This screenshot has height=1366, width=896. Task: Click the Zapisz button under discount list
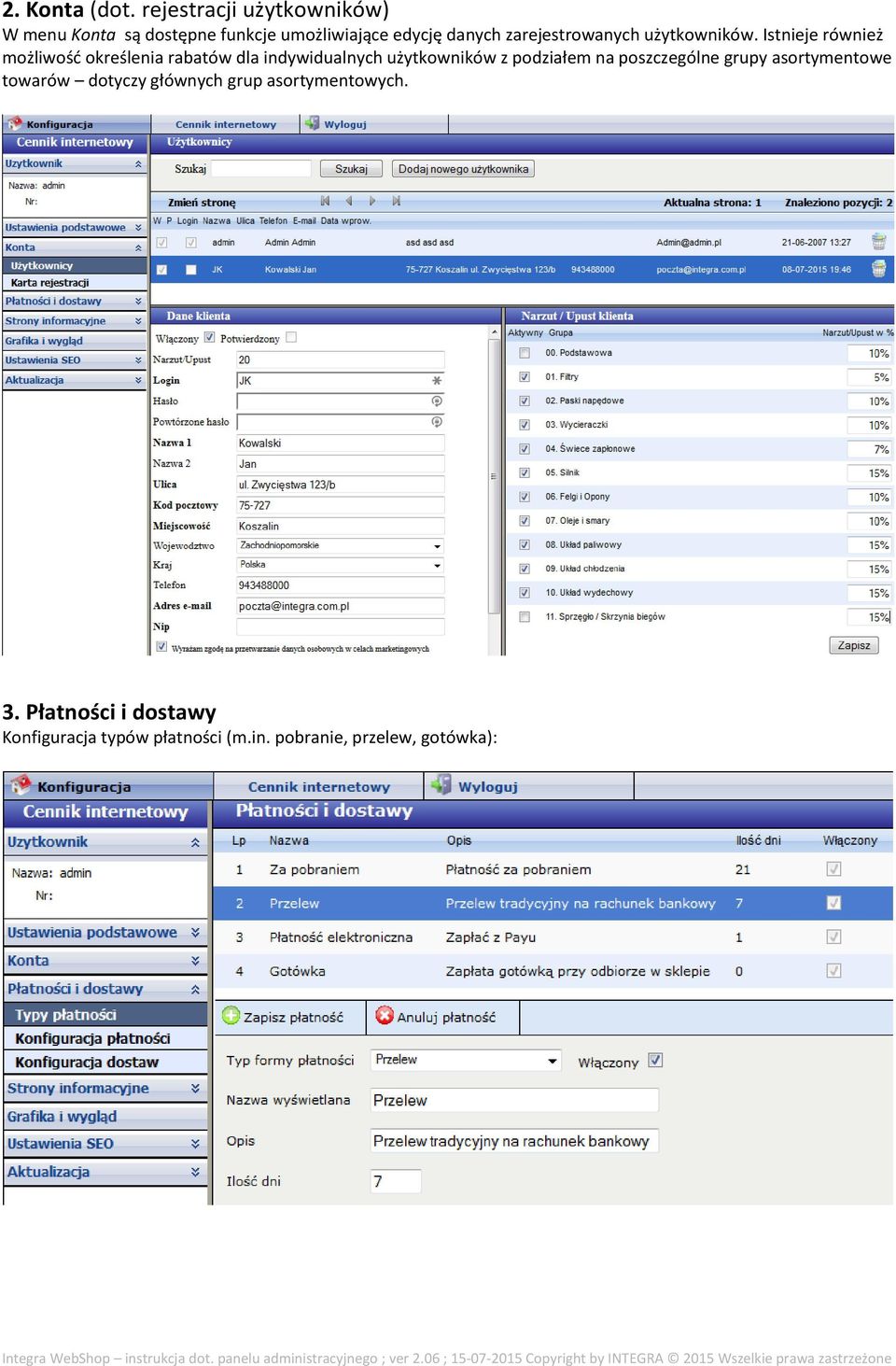[853, 645]
